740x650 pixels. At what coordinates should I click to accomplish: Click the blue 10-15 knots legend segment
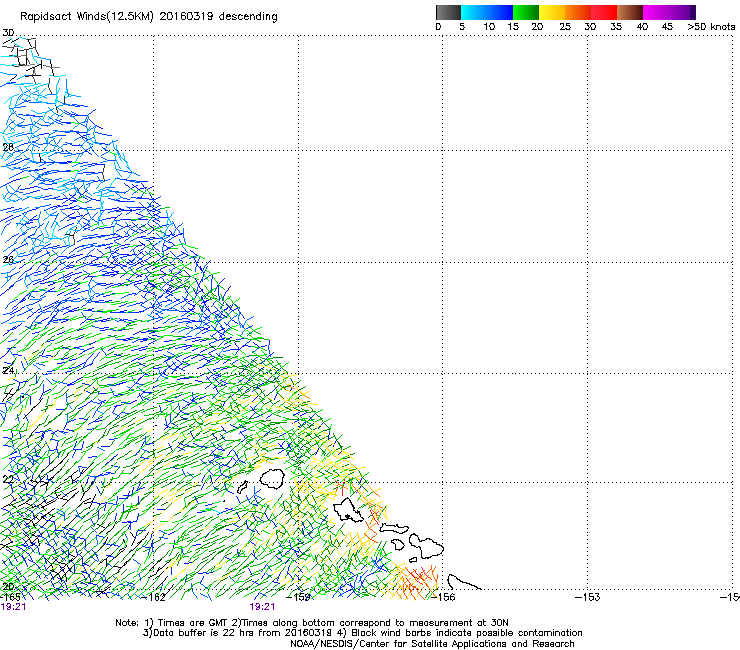500,12
